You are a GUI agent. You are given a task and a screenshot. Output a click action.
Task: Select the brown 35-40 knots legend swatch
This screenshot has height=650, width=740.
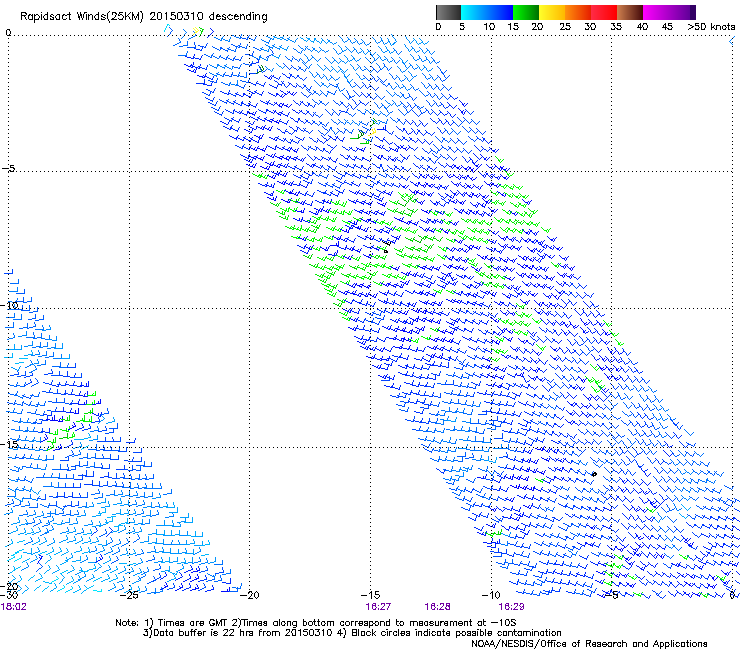pos(630,12)
